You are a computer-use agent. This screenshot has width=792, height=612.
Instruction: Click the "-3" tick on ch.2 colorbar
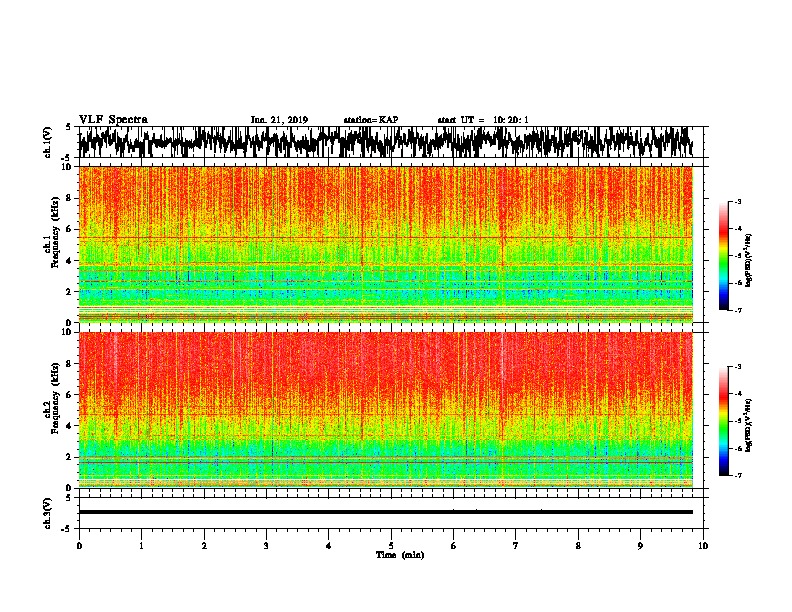pyautogui.click(x=737, y=367)
